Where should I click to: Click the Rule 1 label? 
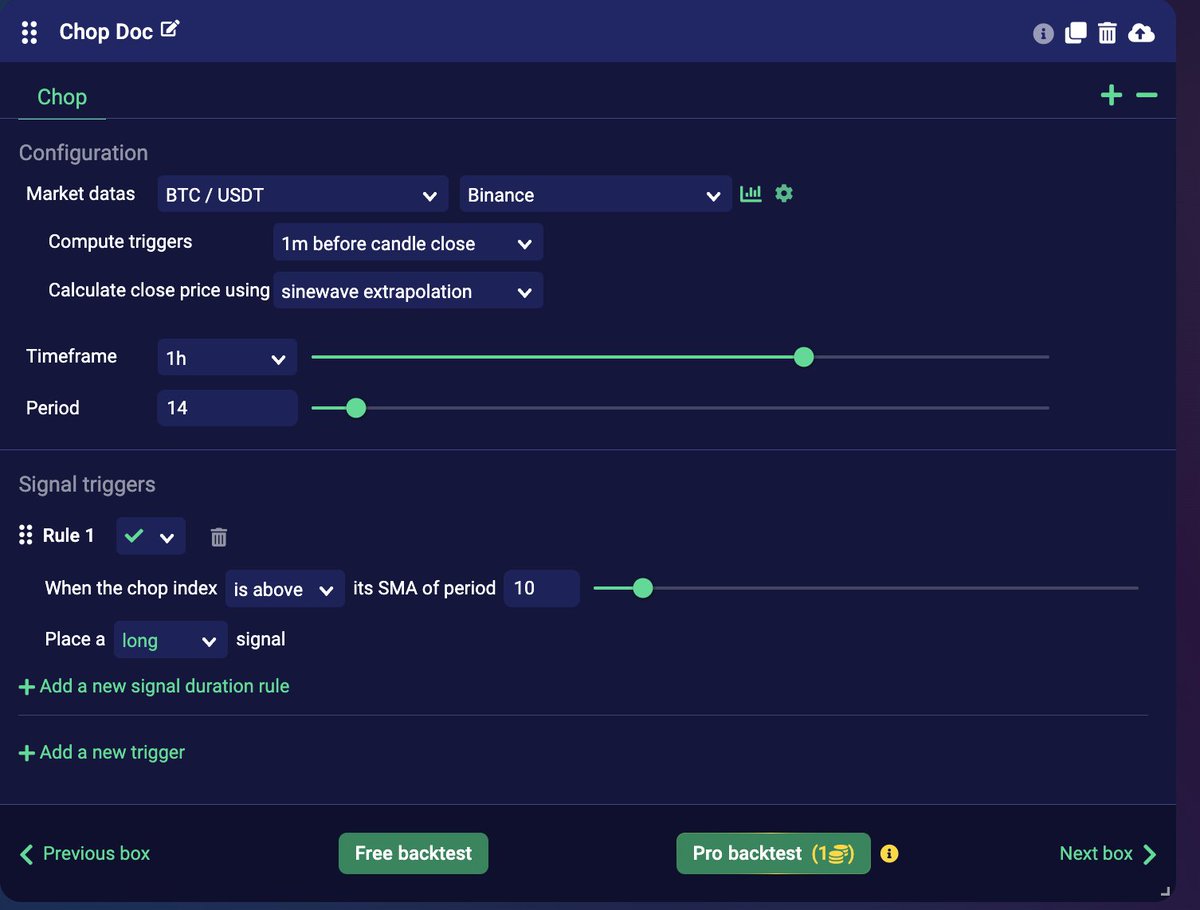[x=68, y=536]
